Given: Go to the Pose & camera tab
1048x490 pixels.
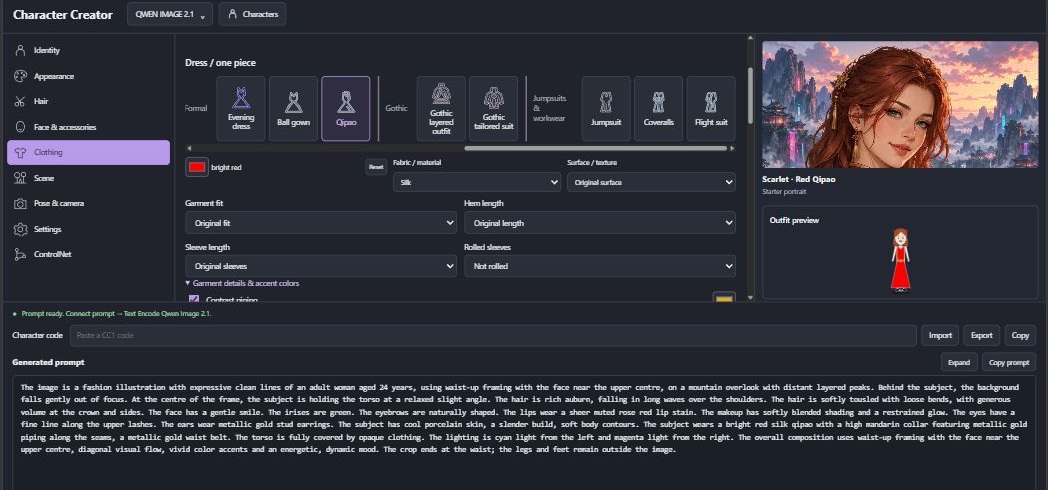Looking at the screenshot, I should 88,203.
